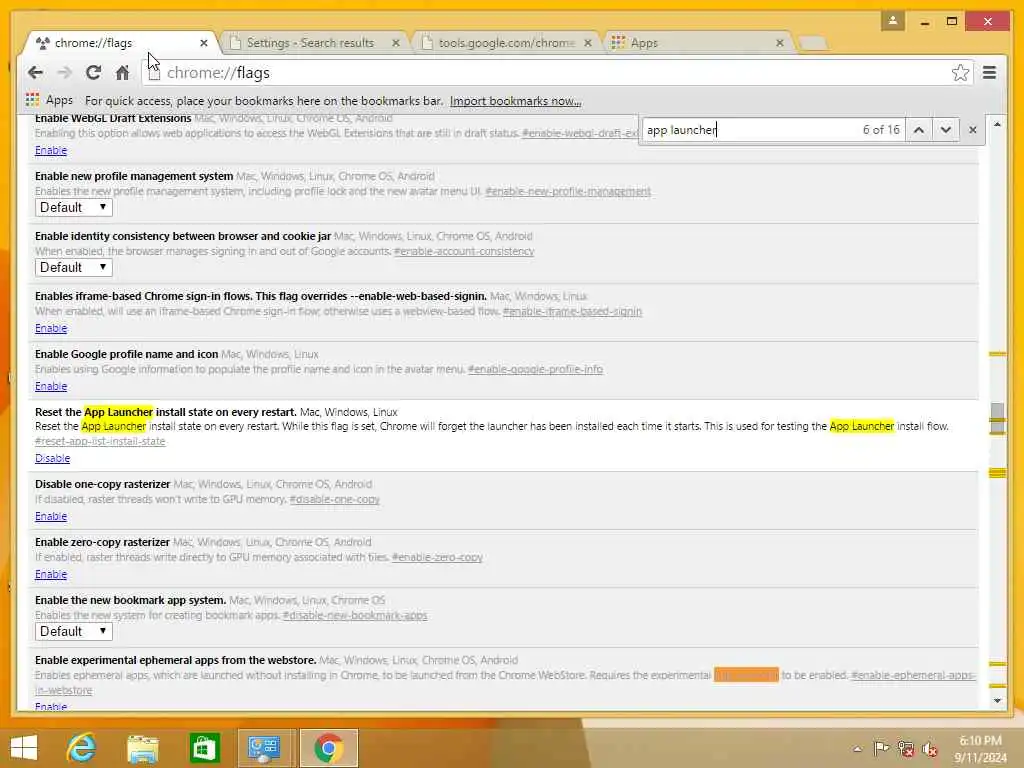1024x768 pixels.
Task: Enable WebGL Draft Extensions flag
Action: pyautogui.click(x=51, y=150)
